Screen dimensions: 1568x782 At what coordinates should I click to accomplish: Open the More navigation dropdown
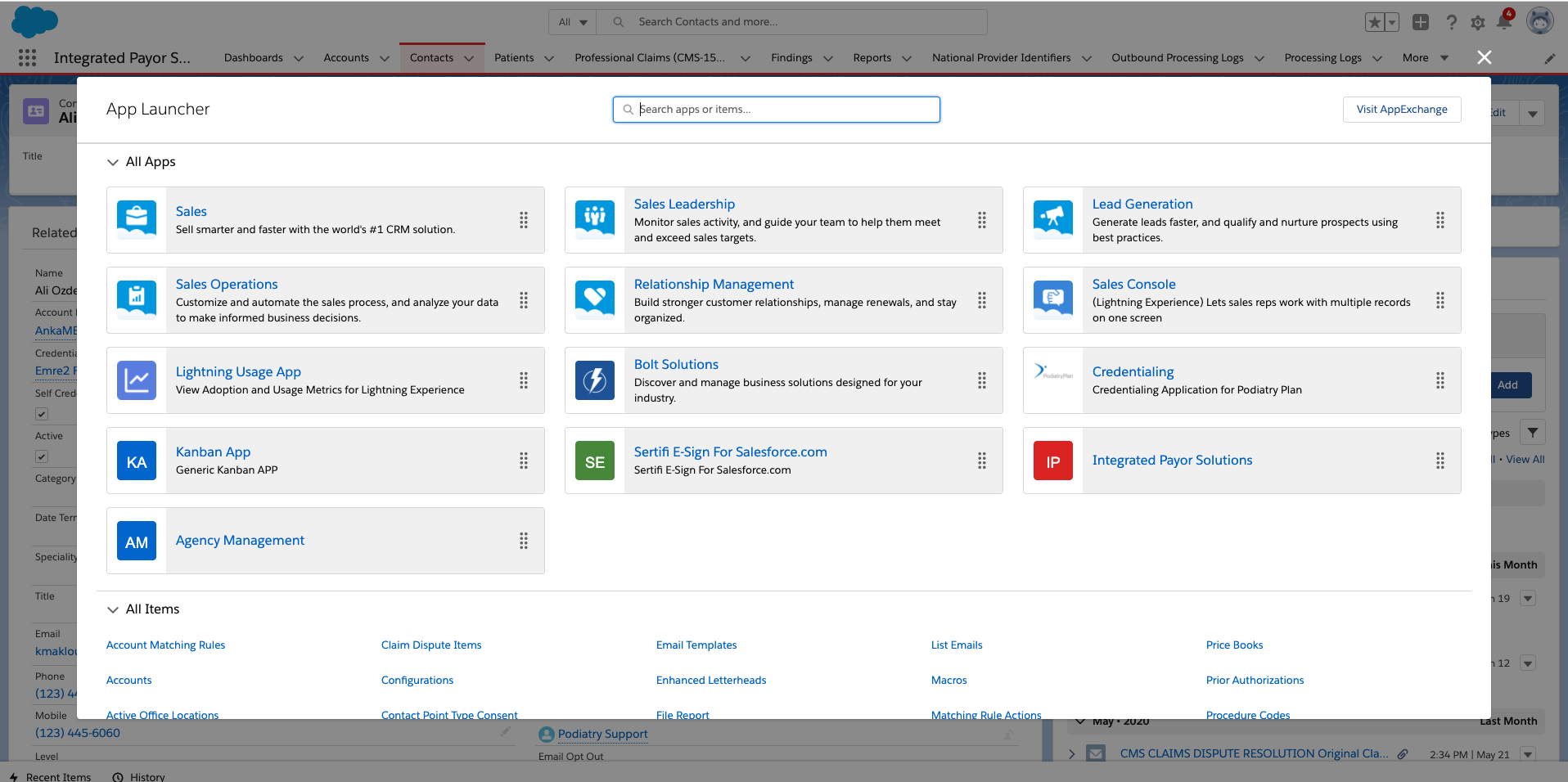[1426, 57]
